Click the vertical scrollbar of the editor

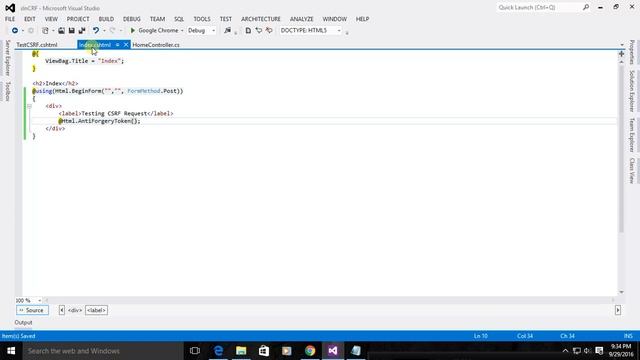coord(621,149)
